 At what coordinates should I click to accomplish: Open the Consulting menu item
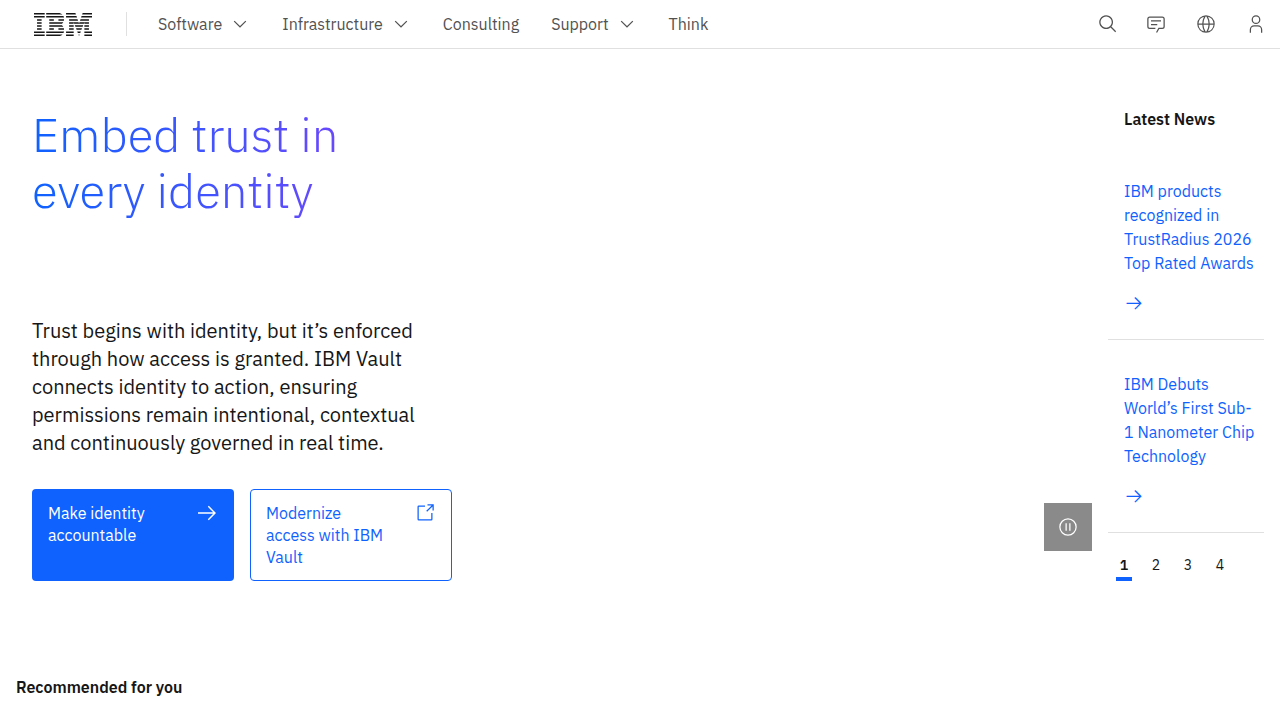(x=481, y=24)
